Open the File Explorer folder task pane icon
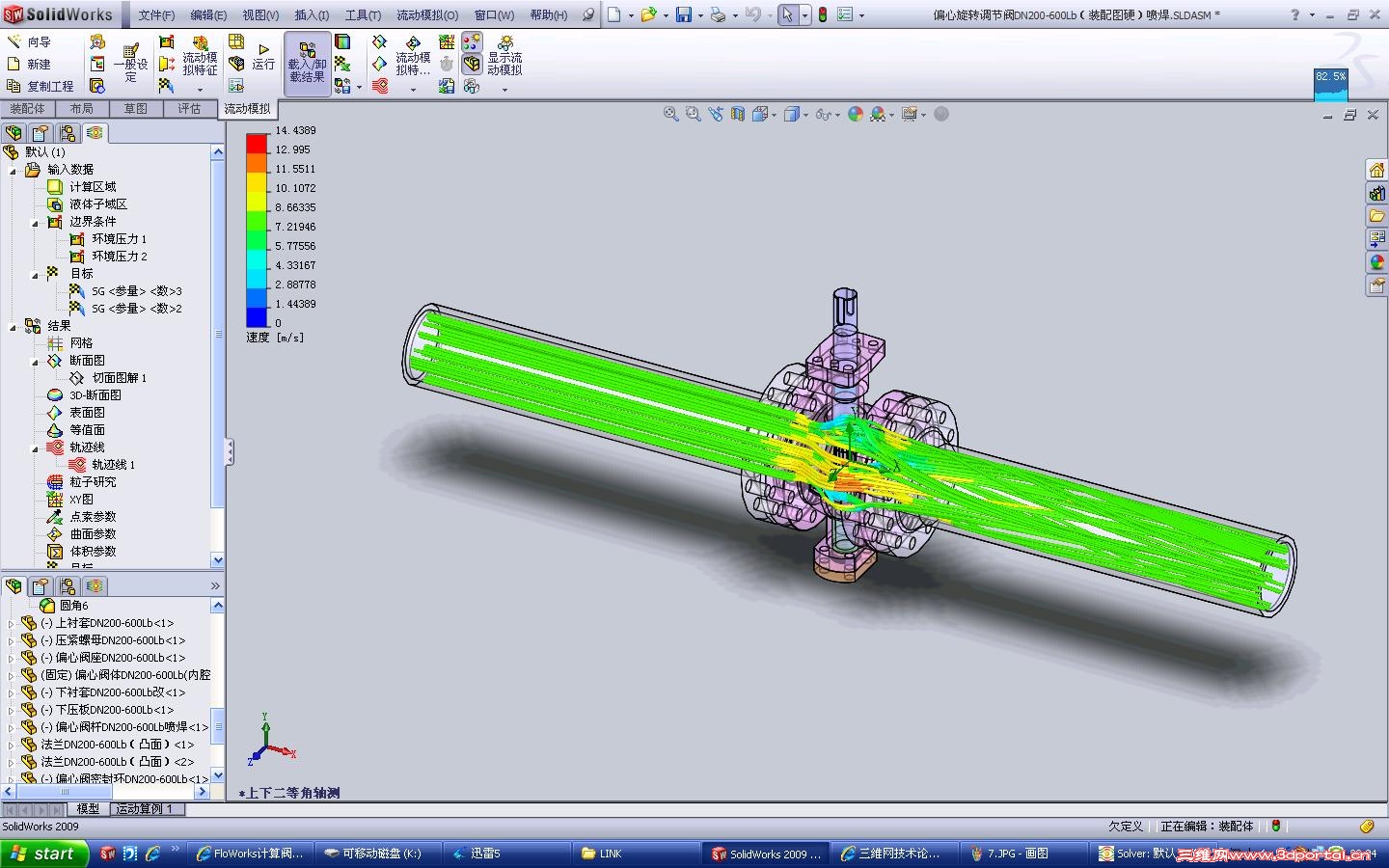Screen dimensions: 1389x868 coord(1376,216)
